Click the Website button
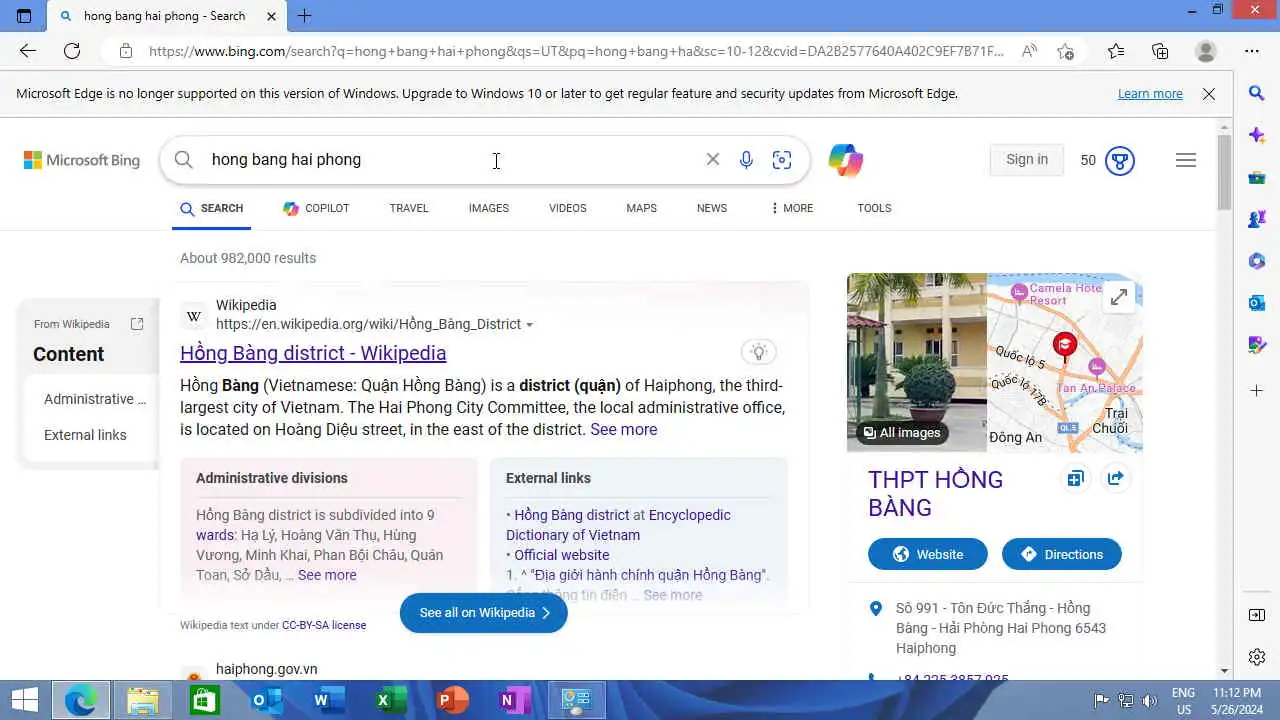The height and width of the screenshot is (720, 1280). tap(928, 554)
